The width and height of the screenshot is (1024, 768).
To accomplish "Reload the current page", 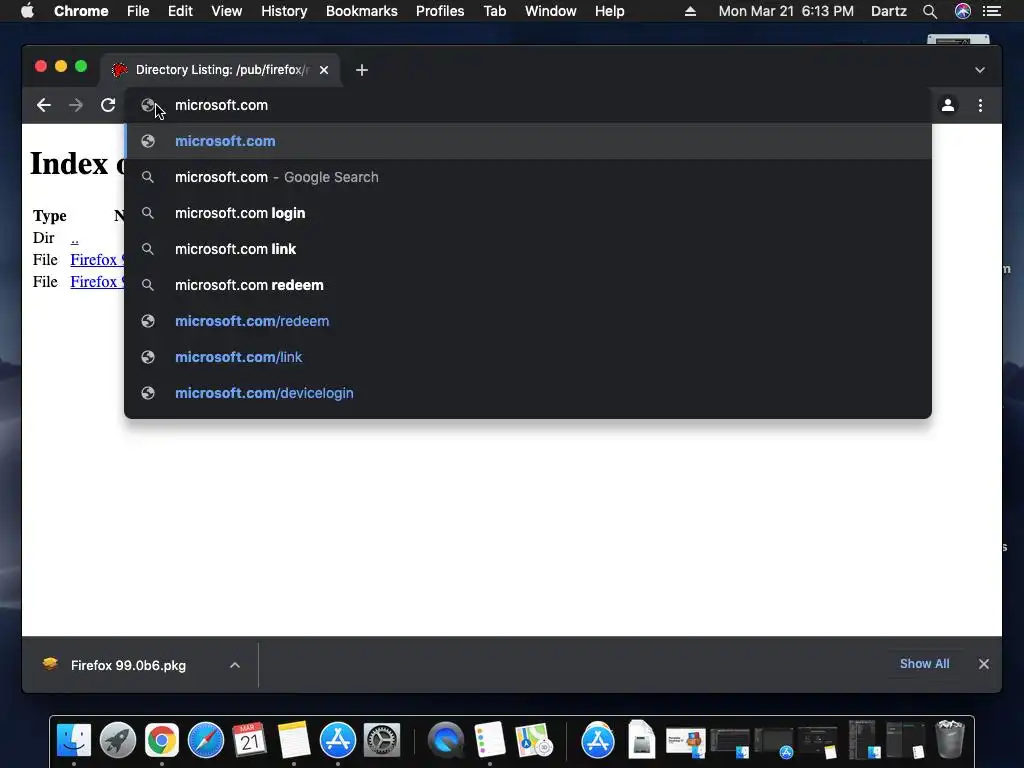I will pos(108,105).
